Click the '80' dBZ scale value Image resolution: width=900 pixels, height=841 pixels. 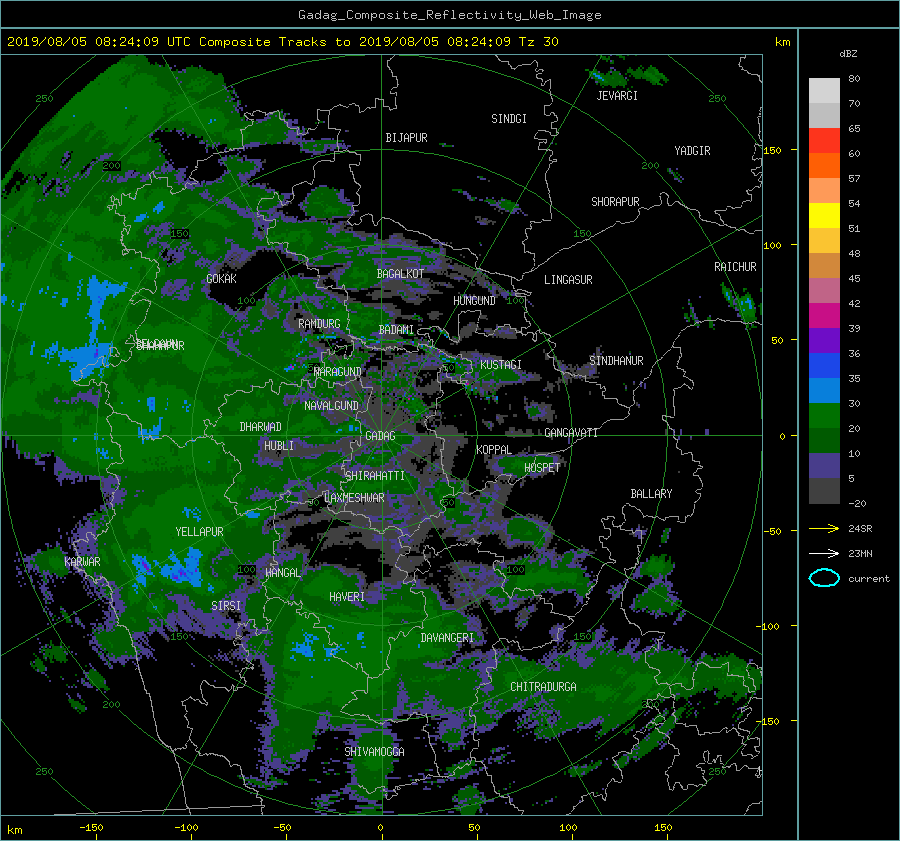pos(854,79)
